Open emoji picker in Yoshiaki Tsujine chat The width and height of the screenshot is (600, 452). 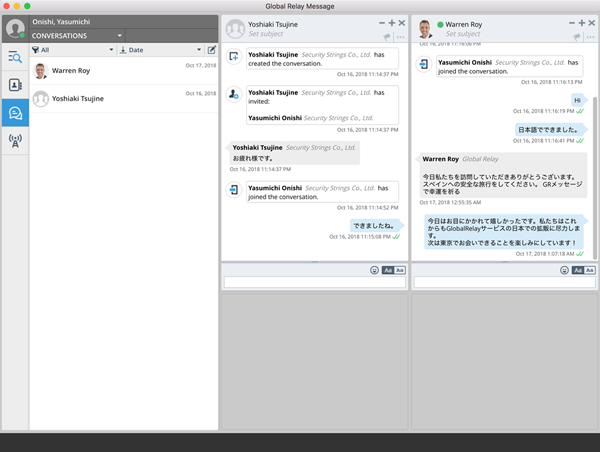coord(374,270)
